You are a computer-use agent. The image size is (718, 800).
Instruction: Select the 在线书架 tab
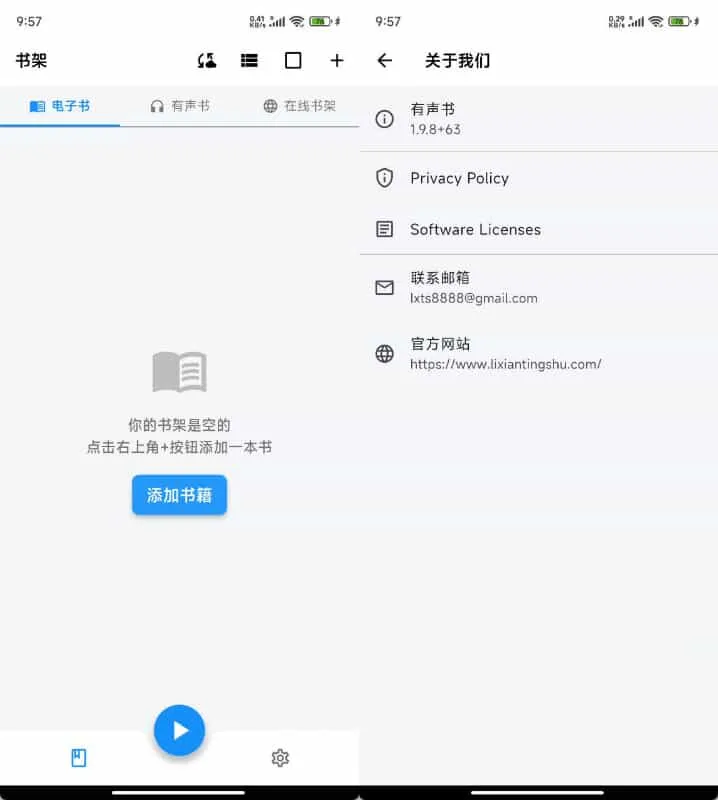pos(299,106)
